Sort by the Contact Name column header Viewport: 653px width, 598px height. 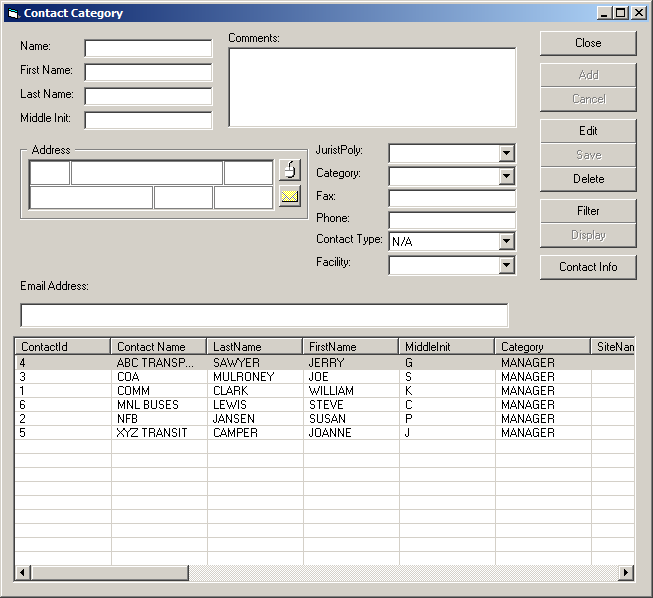[158, 347]
